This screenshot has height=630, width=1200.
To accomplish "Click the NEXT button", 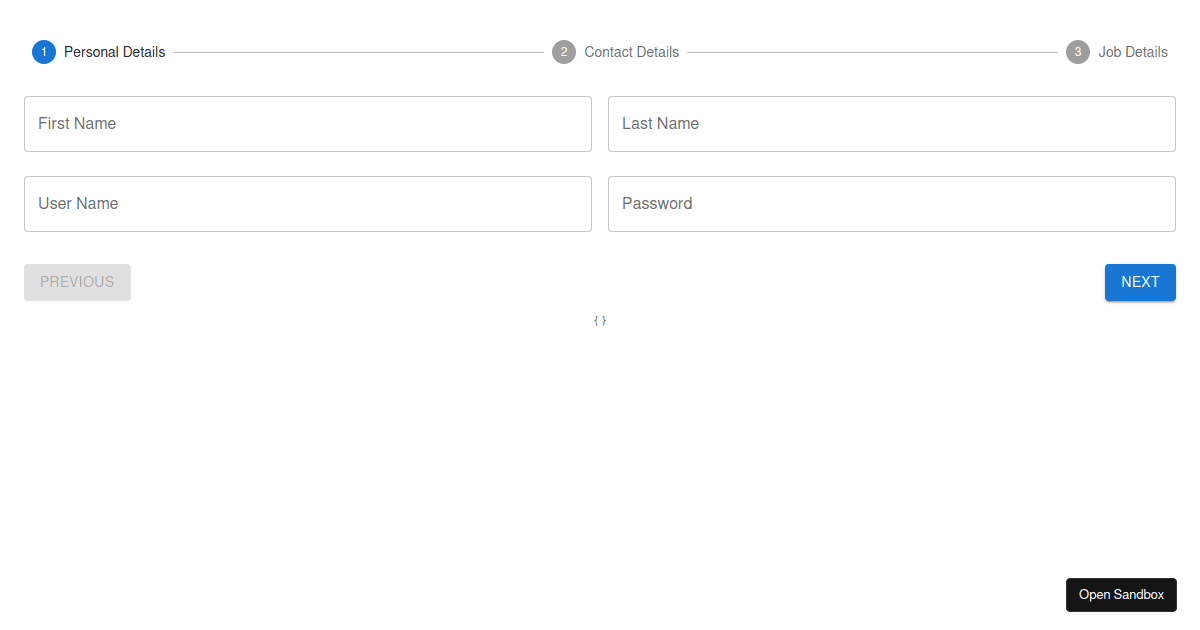I will click(x=1140, y=282).
